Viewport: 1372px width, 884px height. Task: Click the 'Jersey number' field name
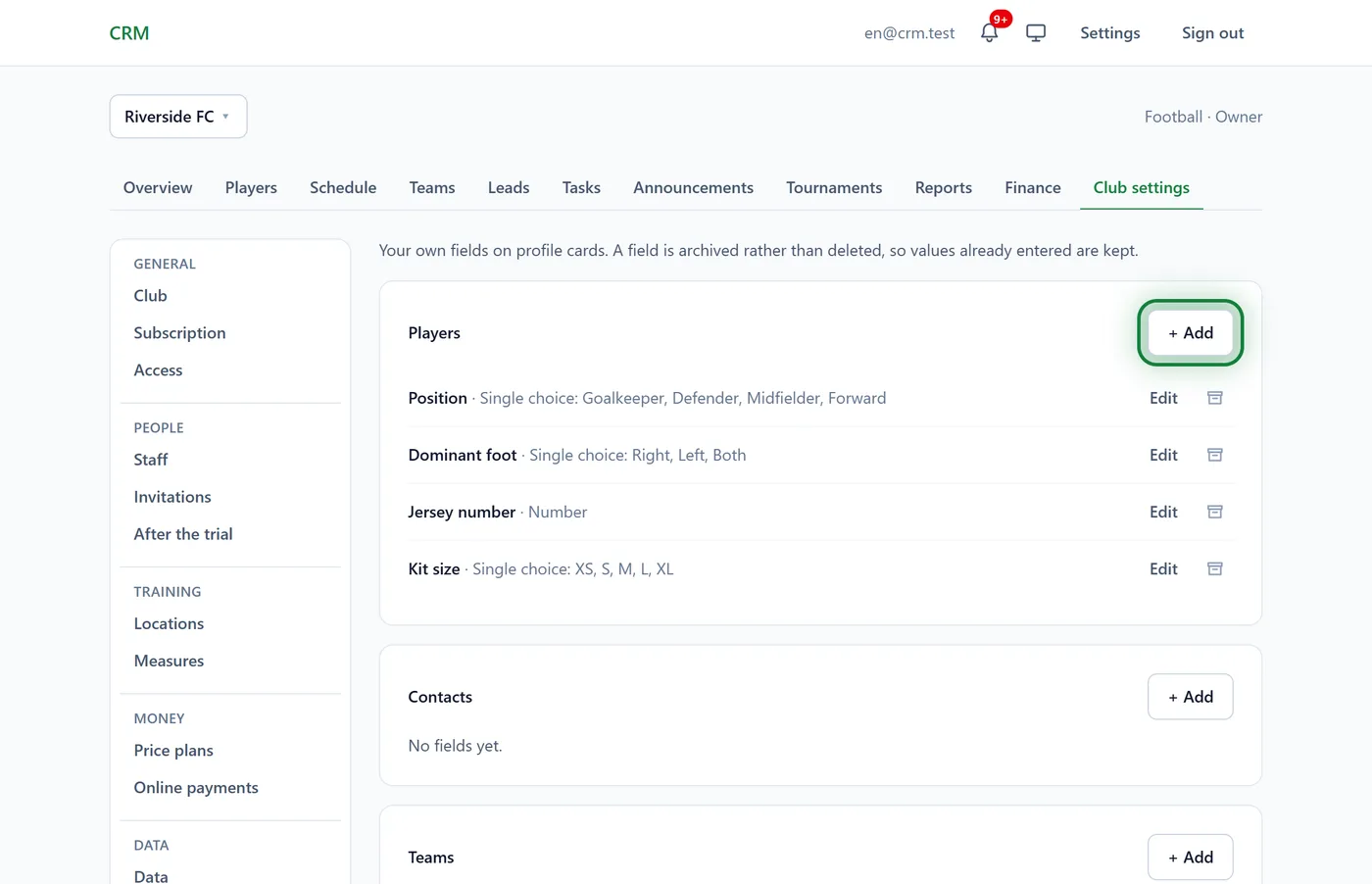pyautogui.click(x=462, y=512)
